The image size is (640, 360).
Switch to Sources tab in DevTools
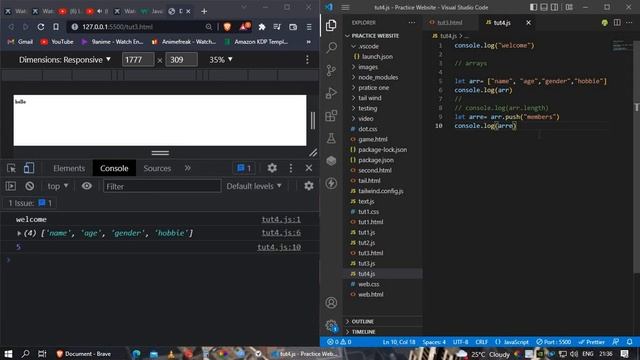coord(157,168)
